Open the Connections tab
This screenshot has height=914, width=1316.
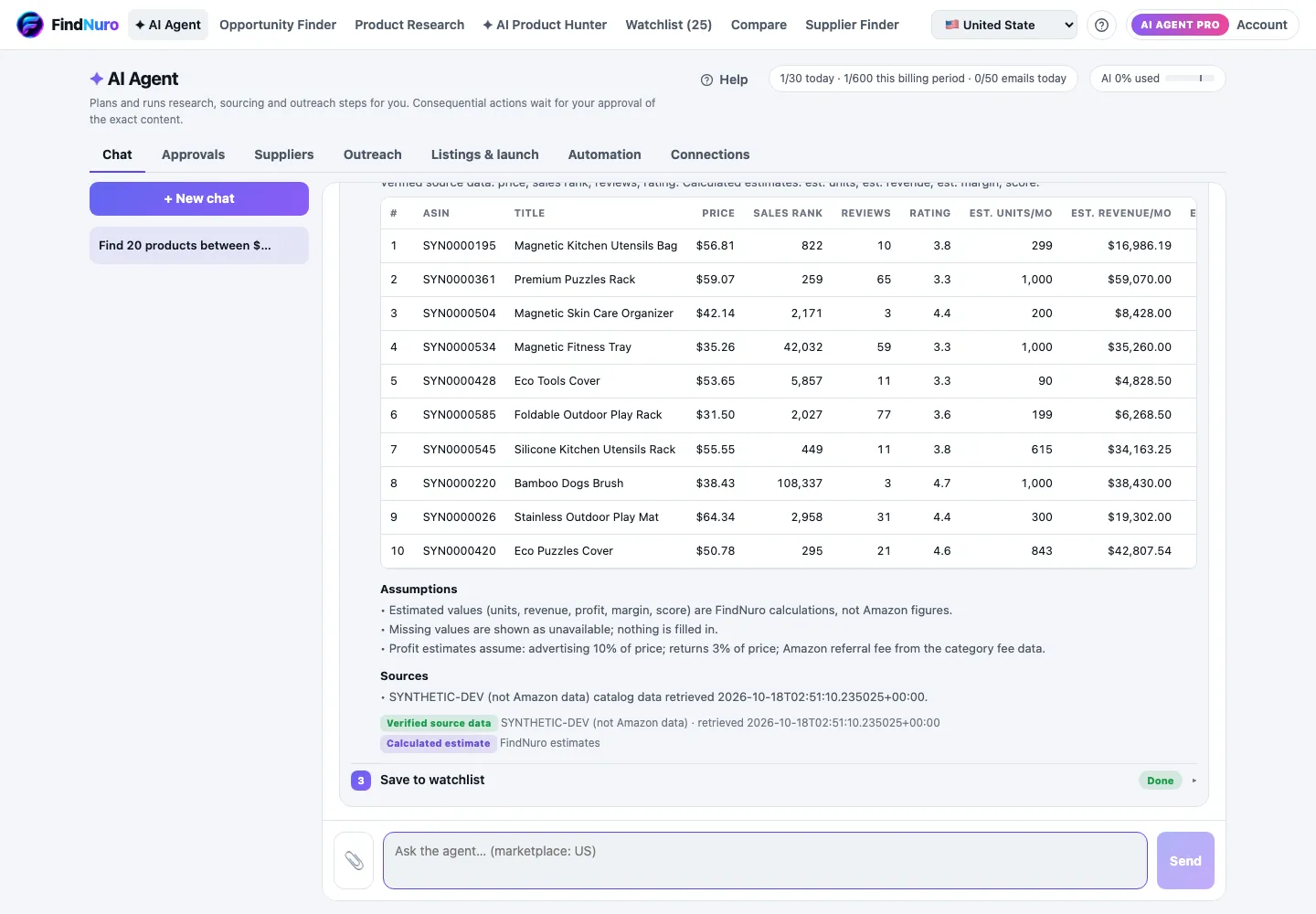tap(710, 154)
